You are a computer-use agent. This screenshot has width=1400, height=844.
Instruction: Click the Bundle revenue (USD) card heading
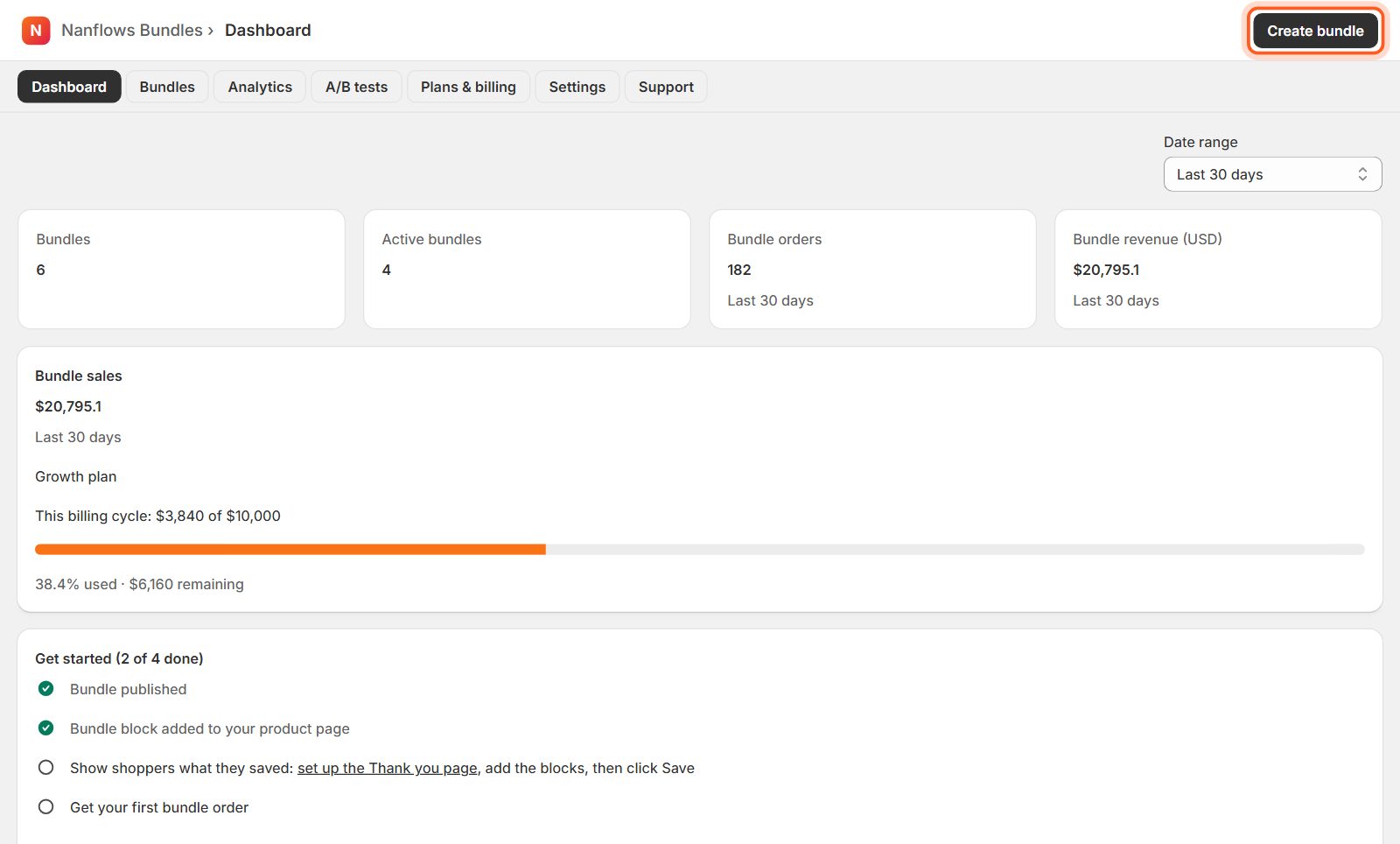[x=1147, y=239]
